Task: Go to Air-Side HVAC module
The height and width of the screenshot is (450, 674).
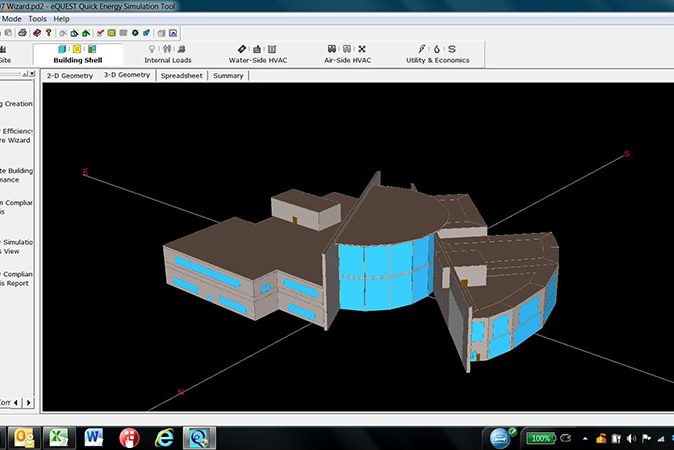Action: tap(346, 54)
